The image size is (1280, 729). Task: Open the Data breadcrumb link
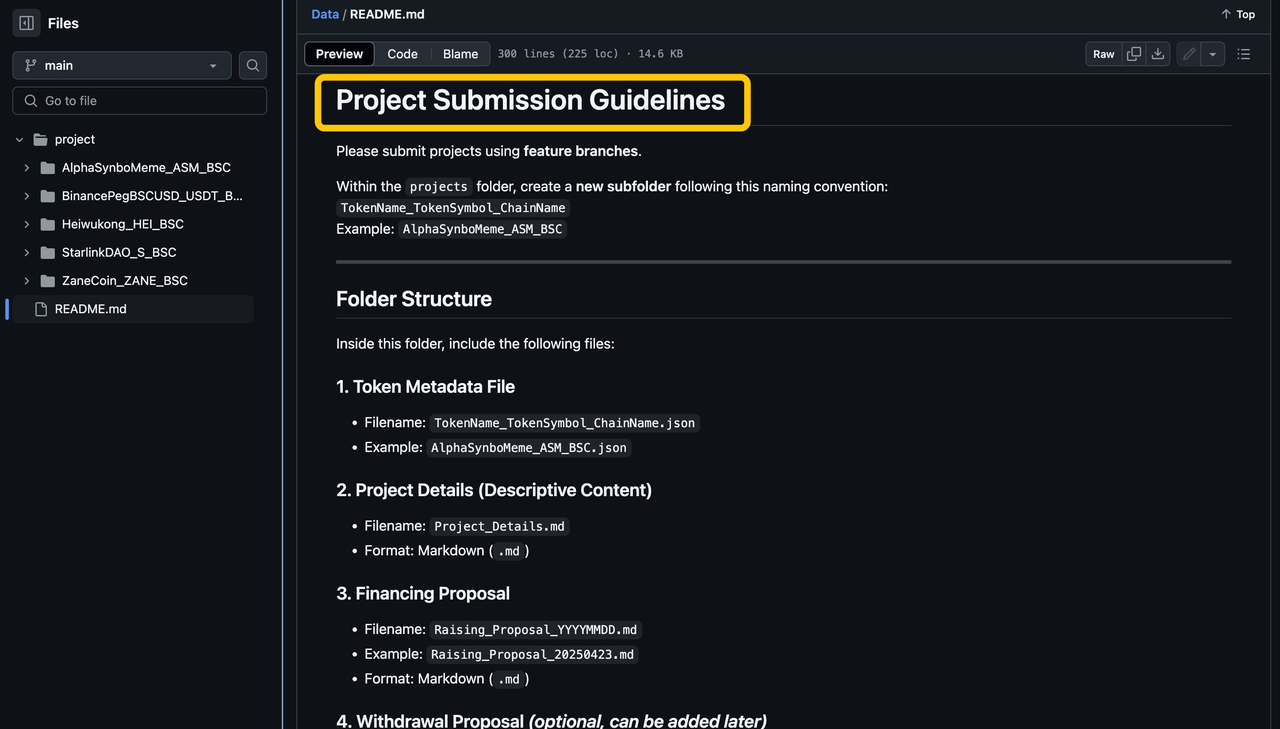pos(325,14)
